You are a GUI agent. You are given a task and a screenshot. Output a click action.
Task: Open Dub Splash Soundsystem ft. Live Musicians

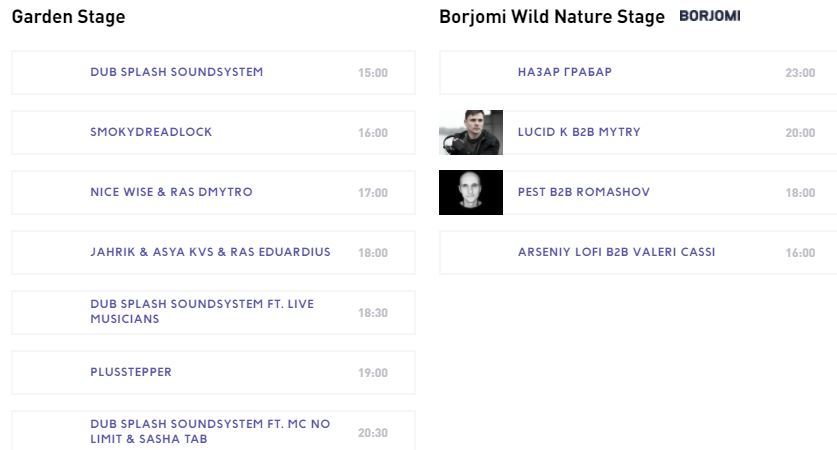pyautogui.click(x=209, y=312)
